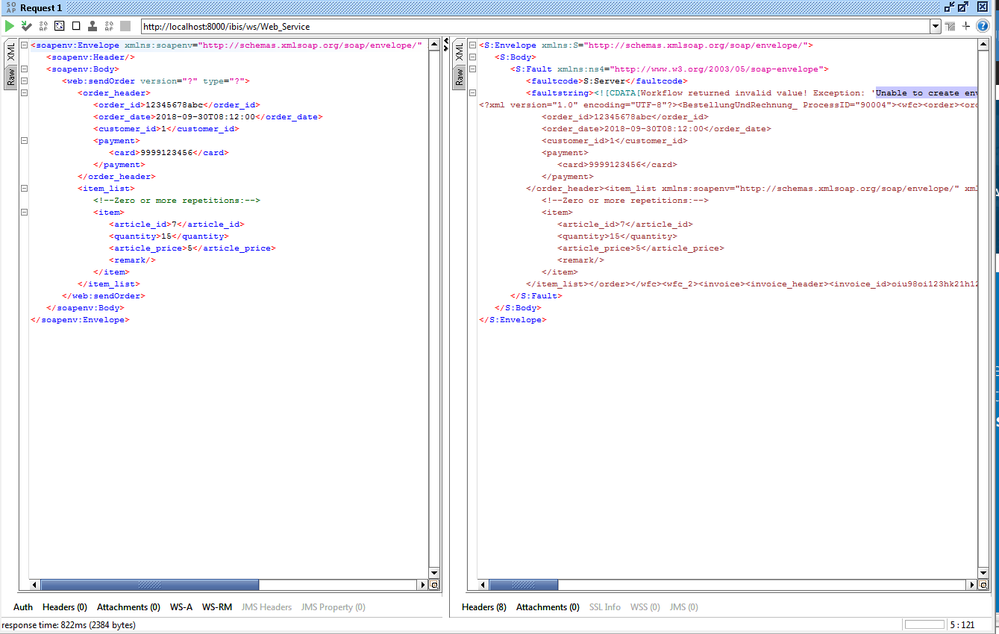
Task: Open the endpoint URL dropdown arrow
Action: tap(934, 26)
